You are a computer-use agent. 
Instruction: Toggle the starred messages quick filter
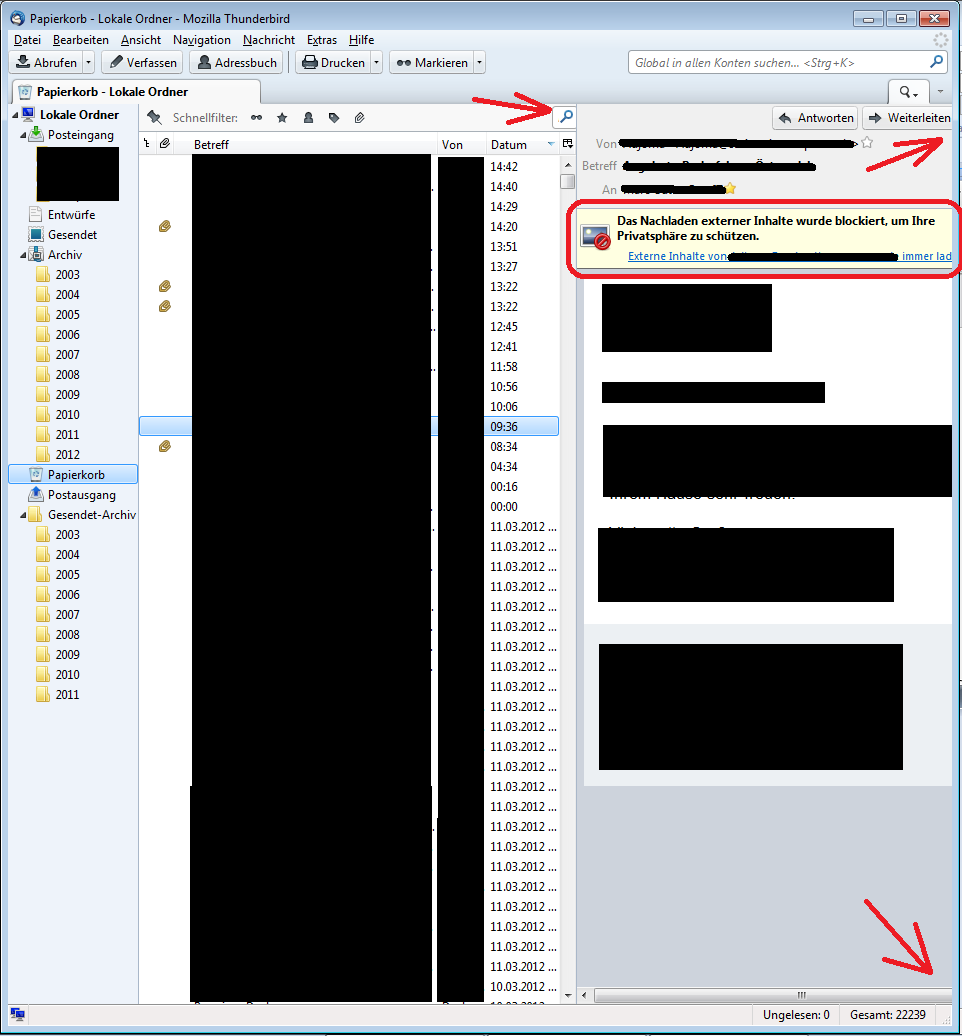283,118
